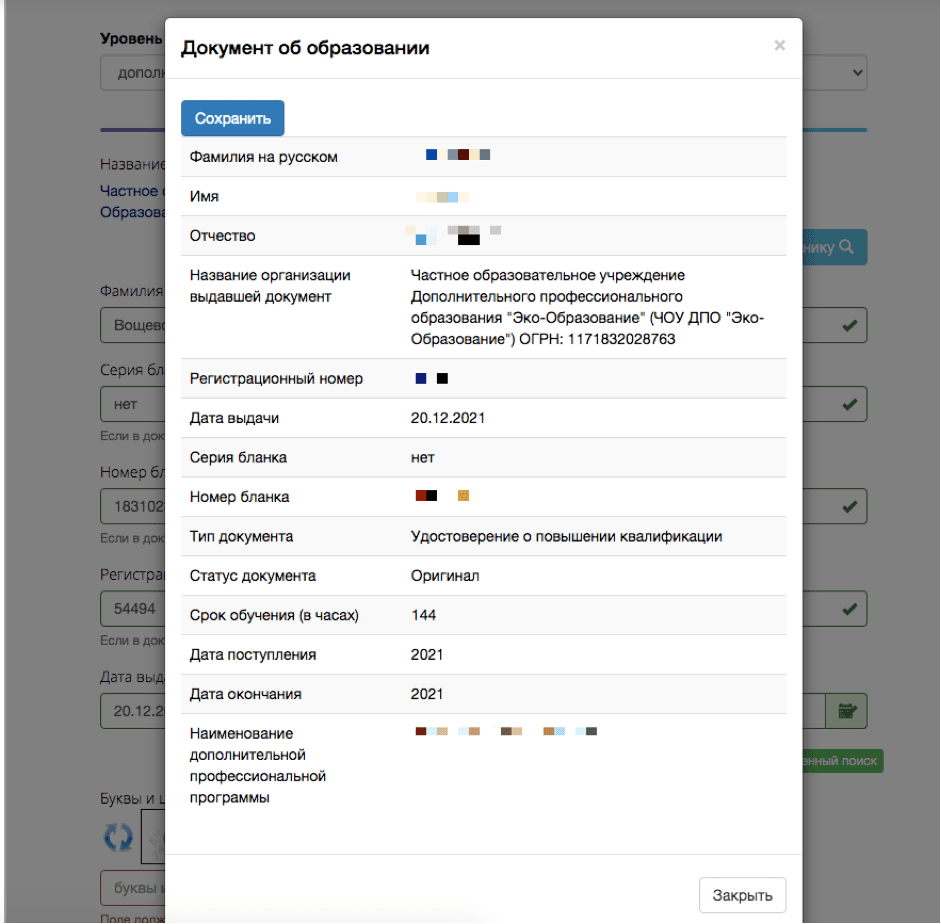
Task: Click the magnifier icon to search by student
Action: coord(845,246)
